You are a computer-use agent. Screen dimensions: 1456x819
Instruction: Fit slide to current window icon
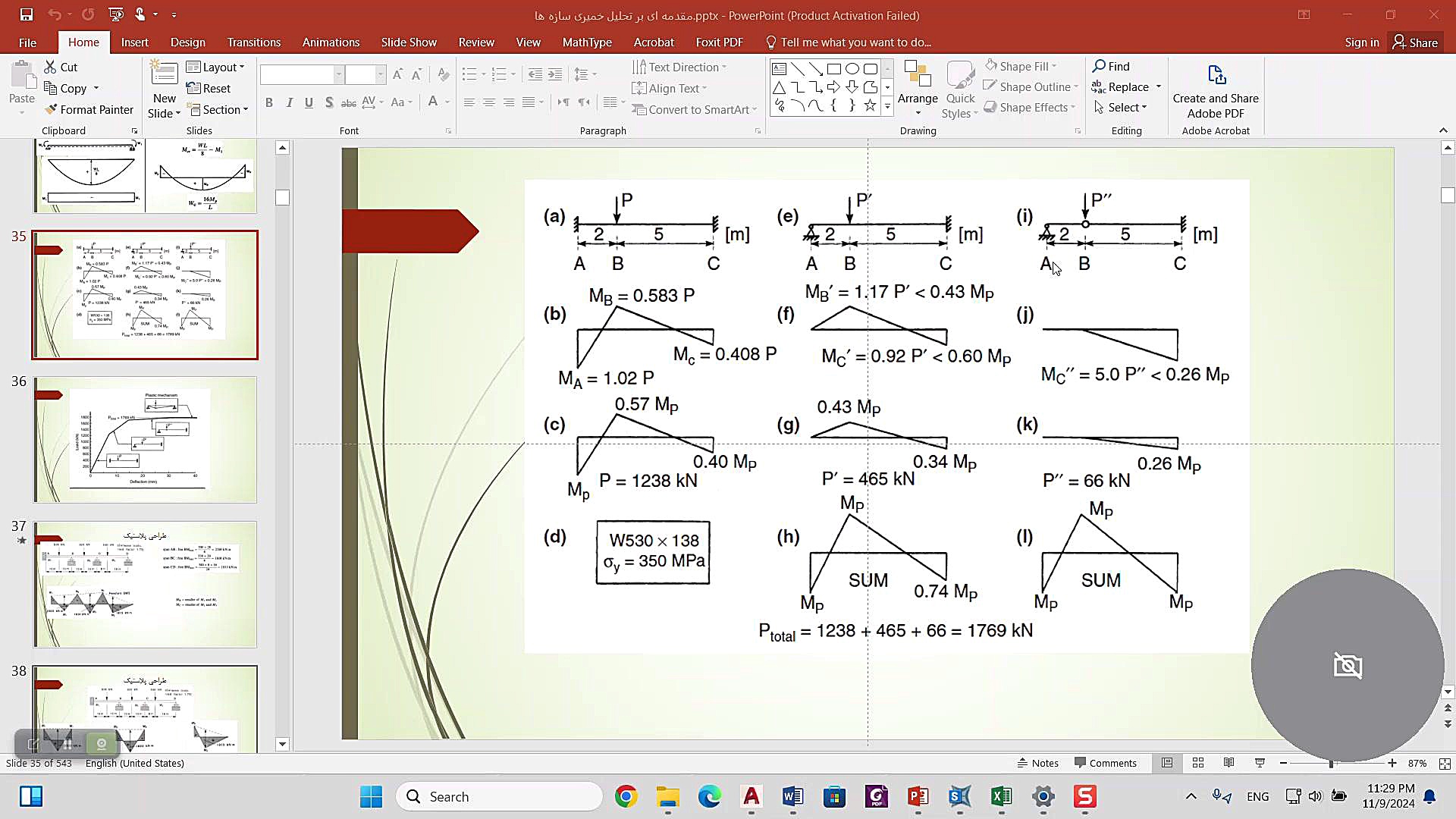pos(1445,764)
